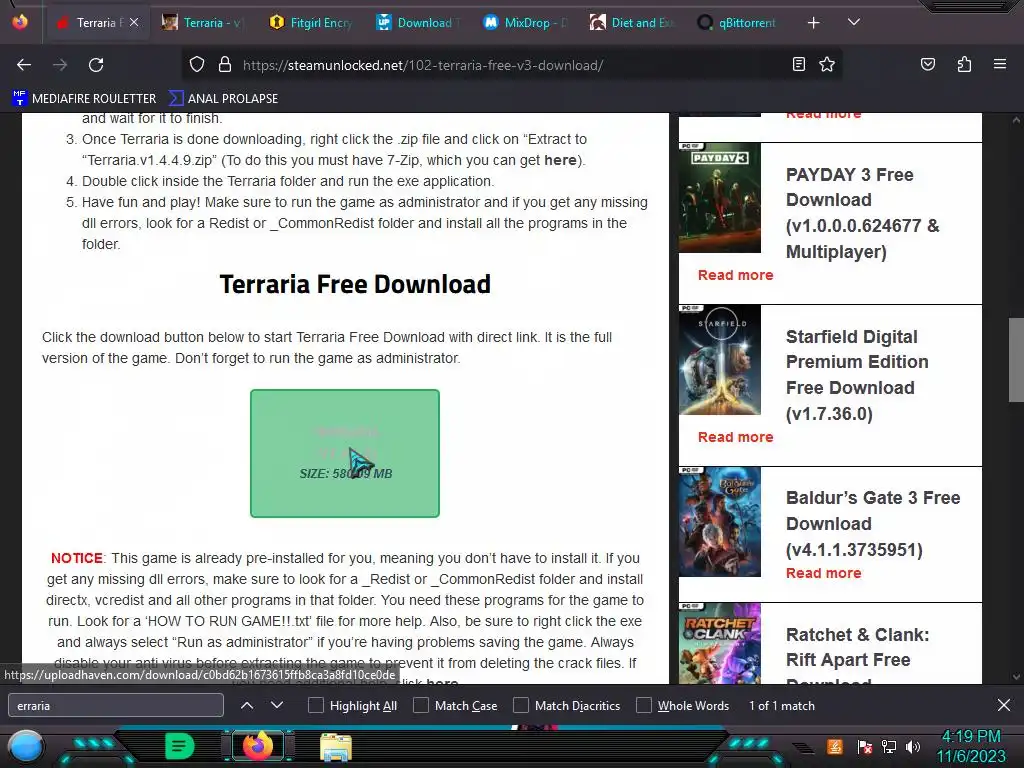
Task: Click the orange tray icon
Action: pyautogui.click(x=835, y=746)
